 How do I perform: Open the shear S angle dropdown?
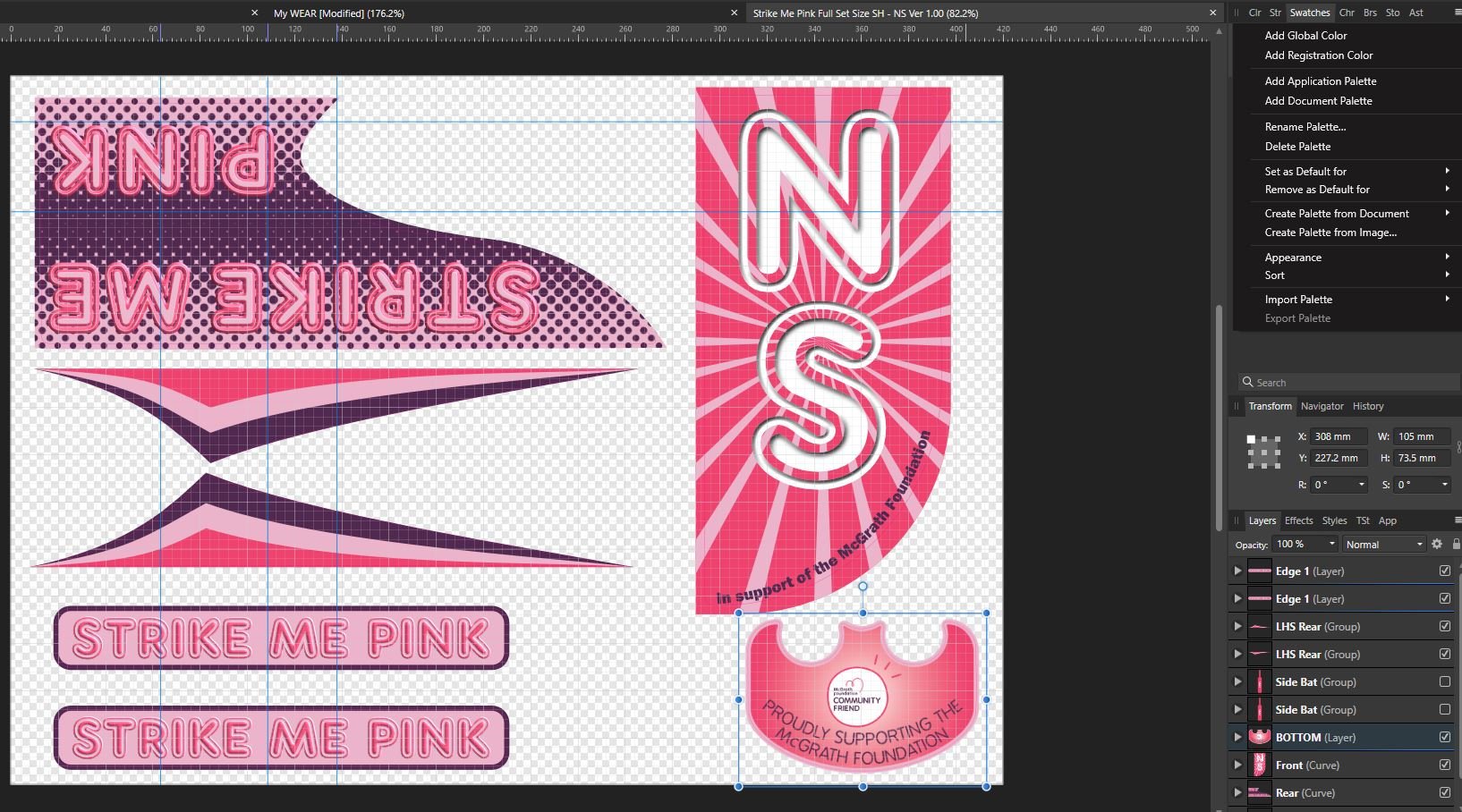(x=1444, y=485)
